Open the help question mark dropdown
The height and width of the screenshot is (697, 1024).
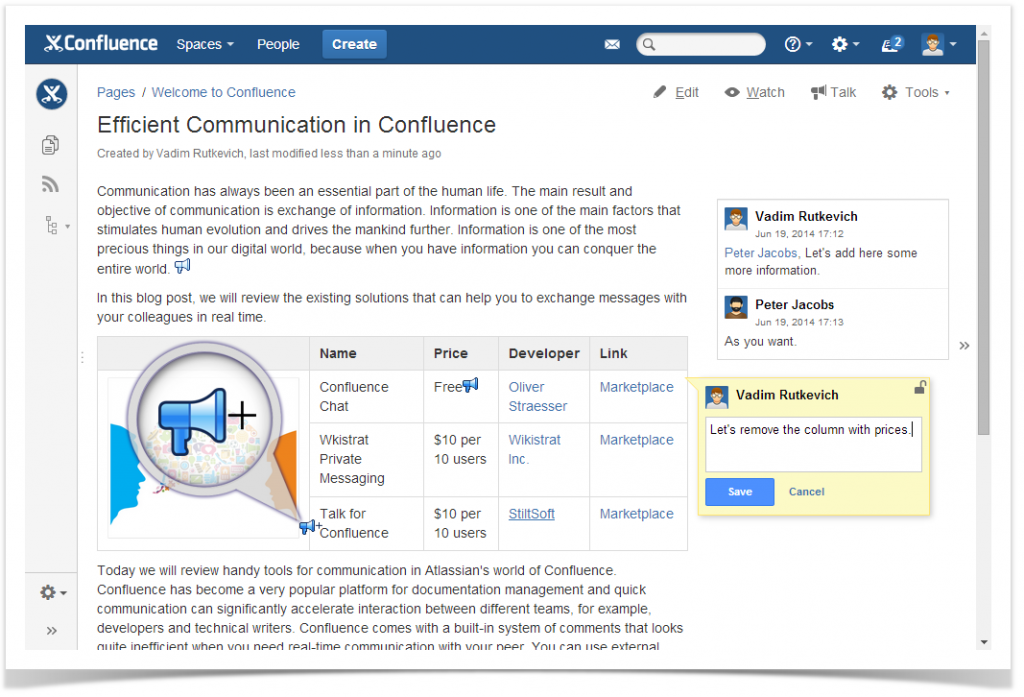pyautogui.click(x=793, y=44)
